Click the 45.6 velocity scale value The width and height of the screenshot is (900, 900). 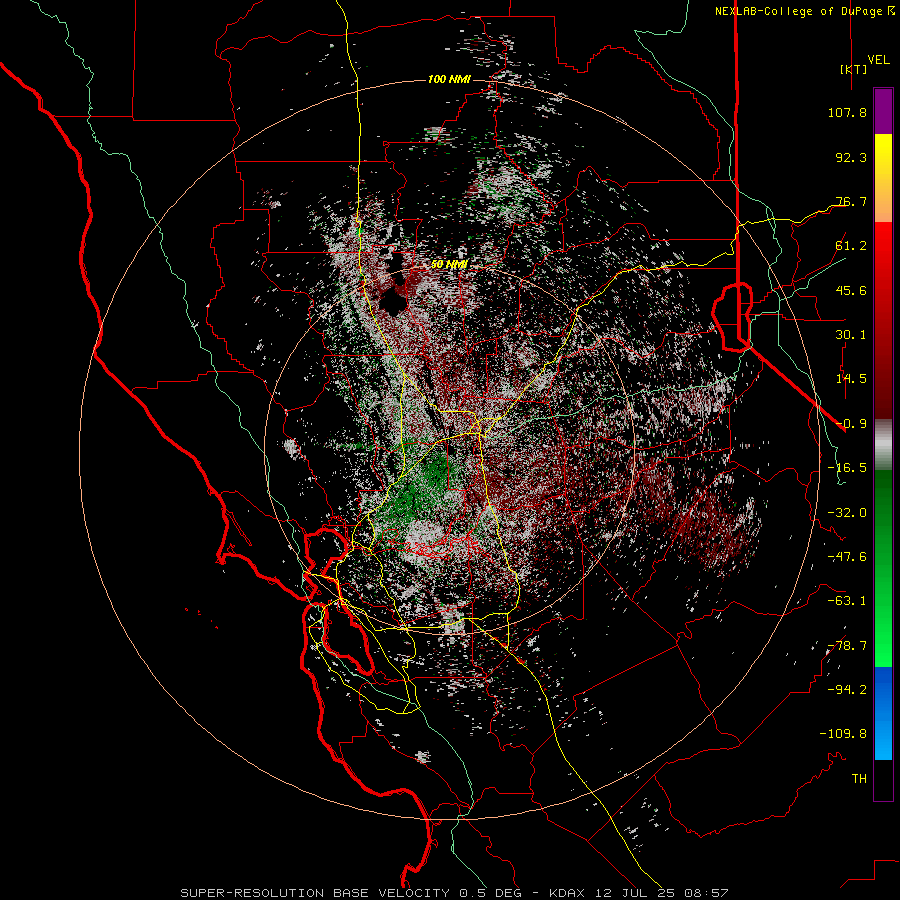851,290
